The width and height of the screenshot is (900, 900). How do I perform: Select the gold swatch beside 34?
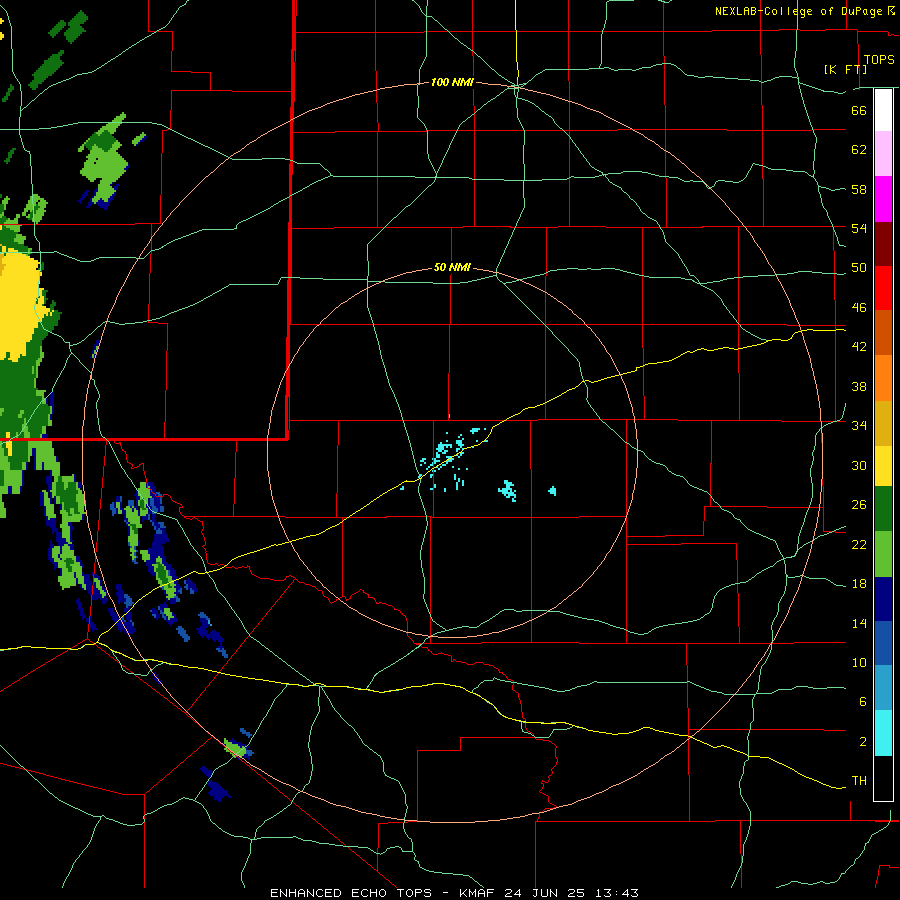883,423
